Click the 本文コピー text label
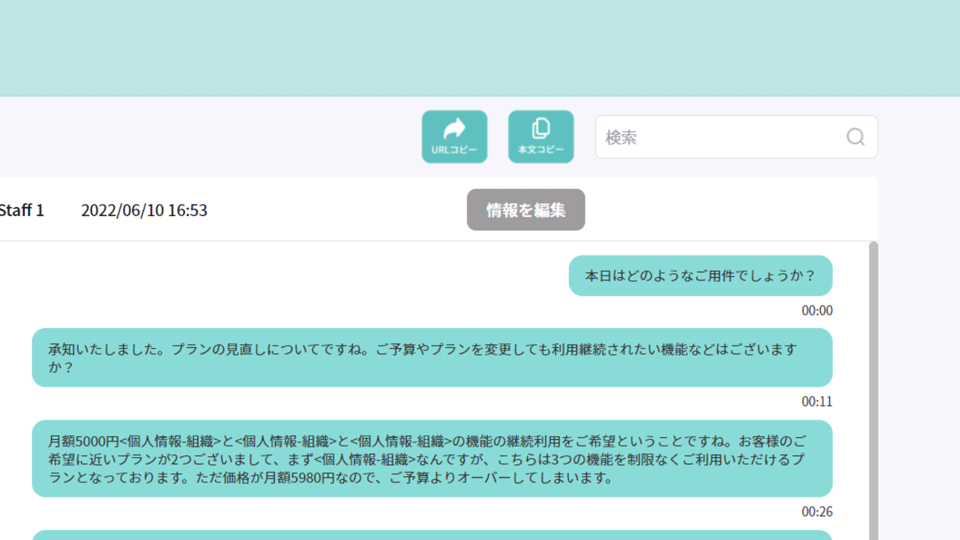This screenshot has height=540, width=960. pyautogui.click(x=541, y=150)
